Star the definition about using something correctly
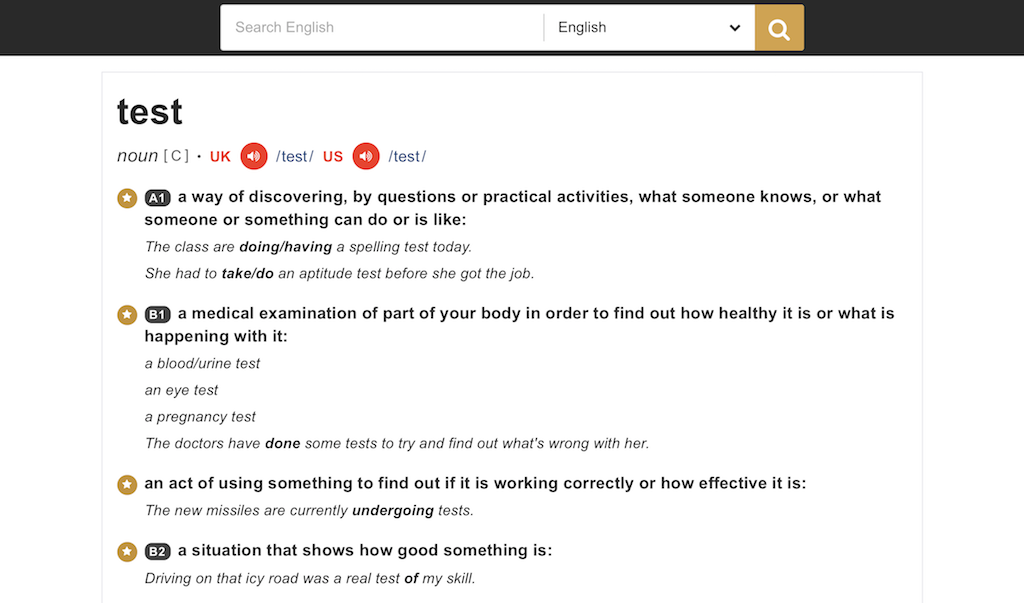The height and width of the screenshot is (603, 1024). (x=126, y=484)
